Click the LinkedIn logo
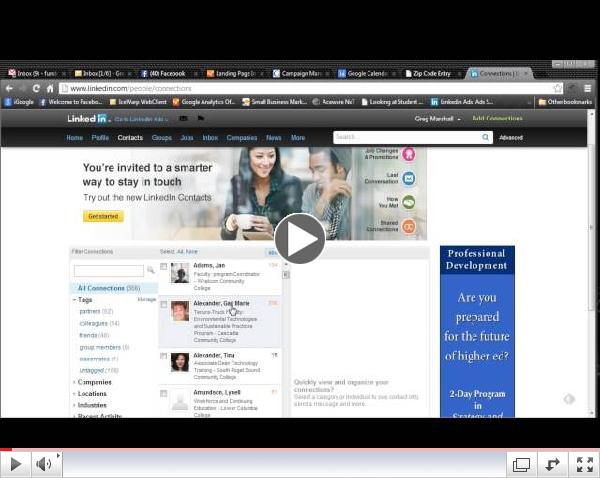 coord(89,119)
